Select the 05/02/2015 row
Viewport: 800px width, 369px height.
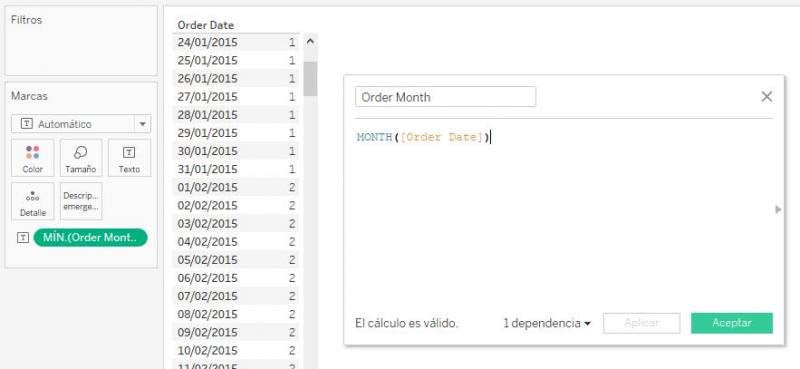point(236,260)
